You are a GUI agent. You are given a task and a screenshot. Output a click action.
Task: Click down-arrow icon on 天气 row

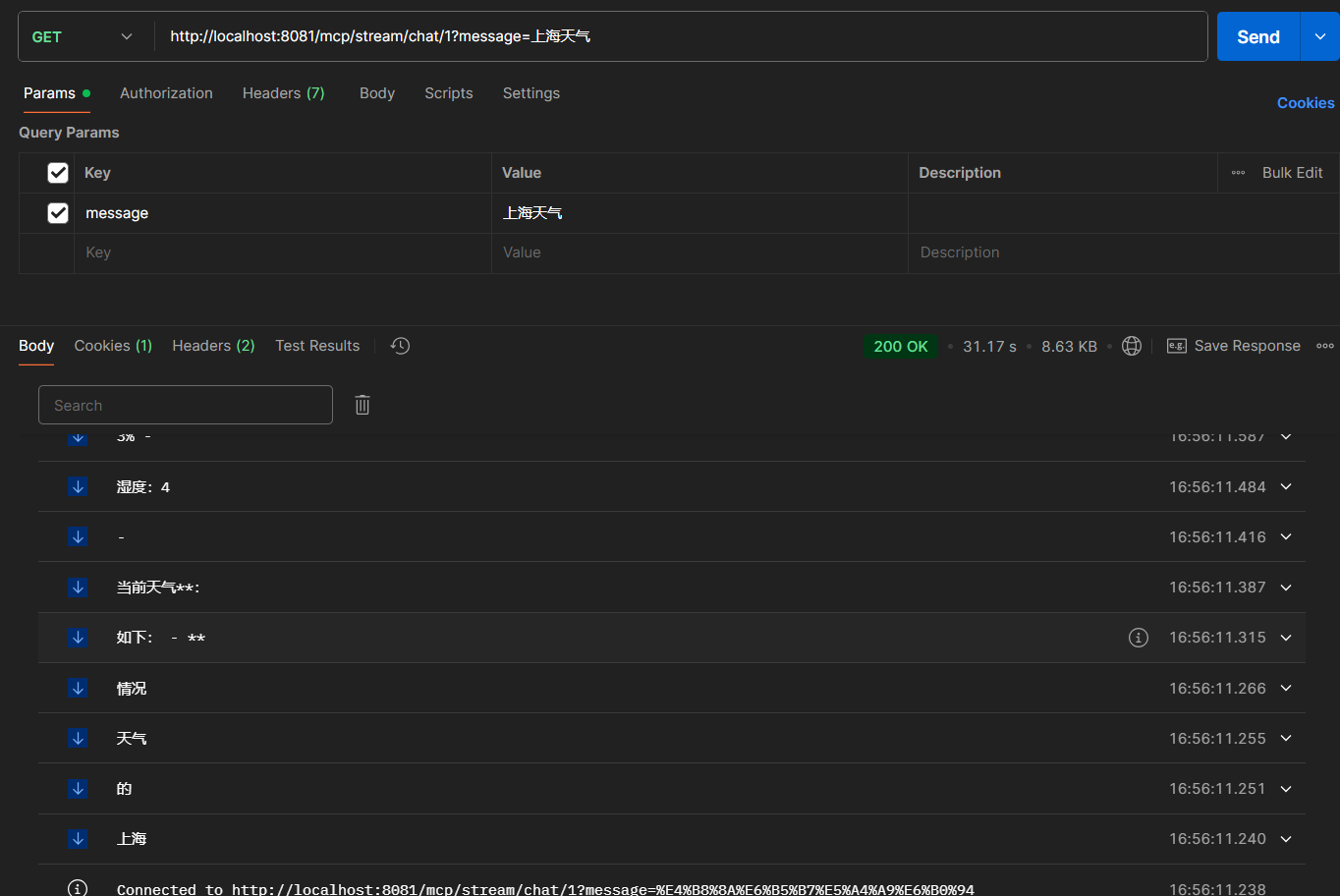tap(79, 738)
